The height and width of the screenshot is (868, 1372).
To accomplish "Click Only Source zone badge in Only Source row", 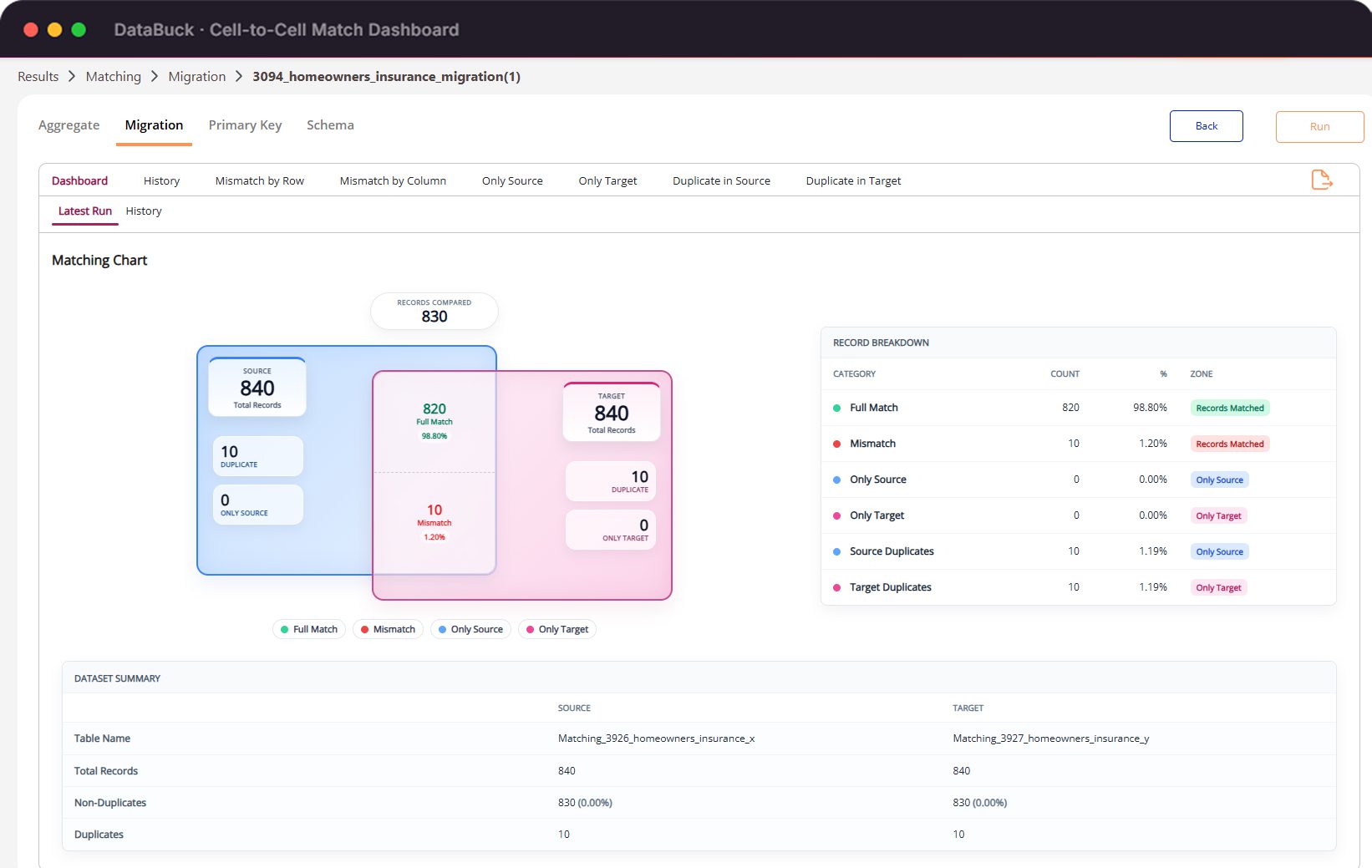I will click(x=1219, y=480).
